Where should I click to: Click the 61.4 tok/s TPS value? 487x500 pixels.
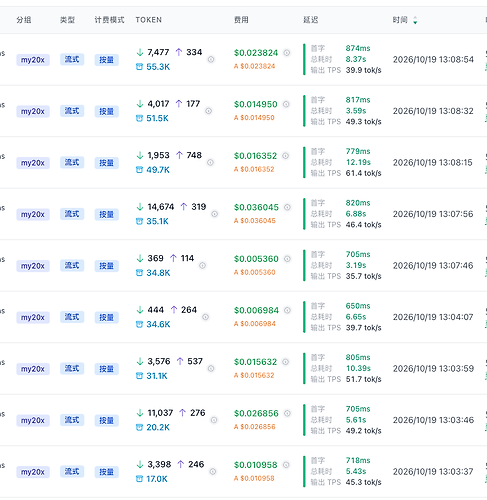[x=364, y=173]
